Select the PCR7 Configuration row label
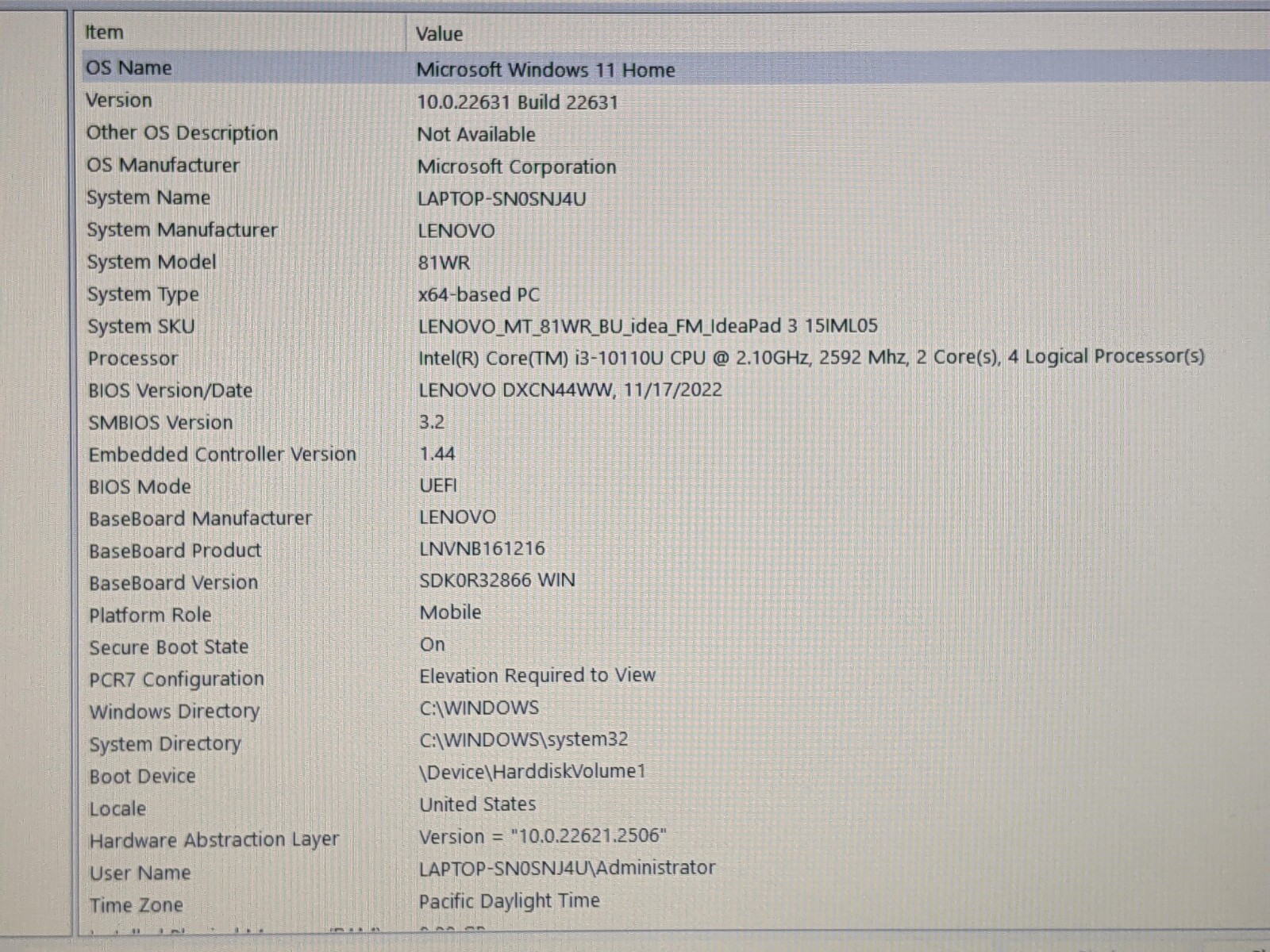Screen dimensions: 1270x952 [176, 679]
